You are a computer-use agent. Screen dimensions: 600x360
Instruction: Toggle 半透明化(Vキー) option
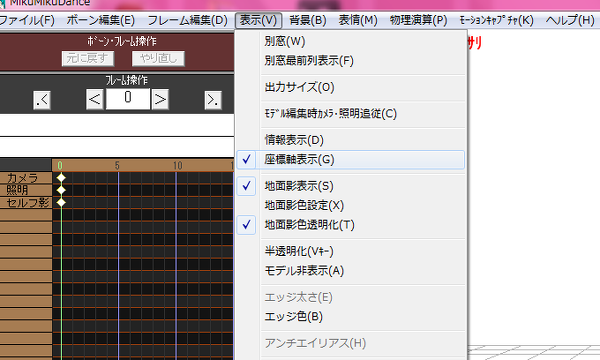351,251
